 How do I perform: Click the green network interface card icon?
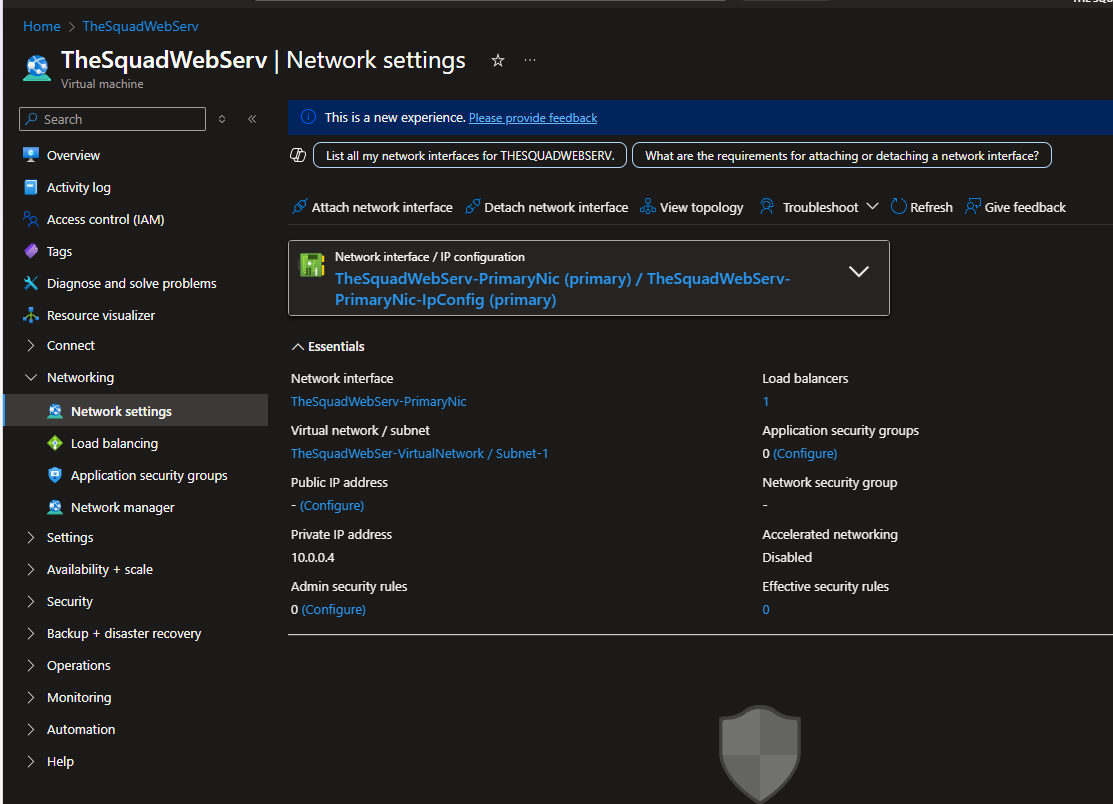312,265
